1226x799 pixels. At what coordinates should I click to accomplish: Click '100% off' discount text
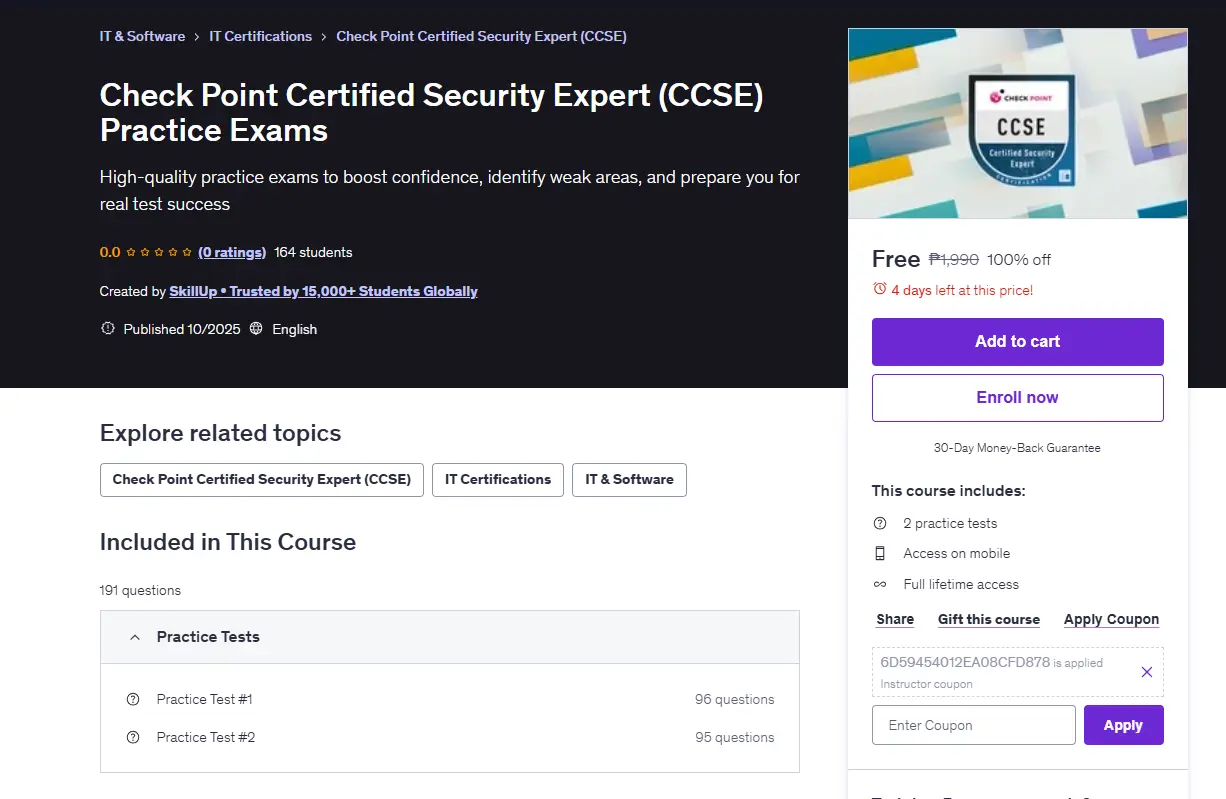pyautogui.click(x=1019, y=259)
